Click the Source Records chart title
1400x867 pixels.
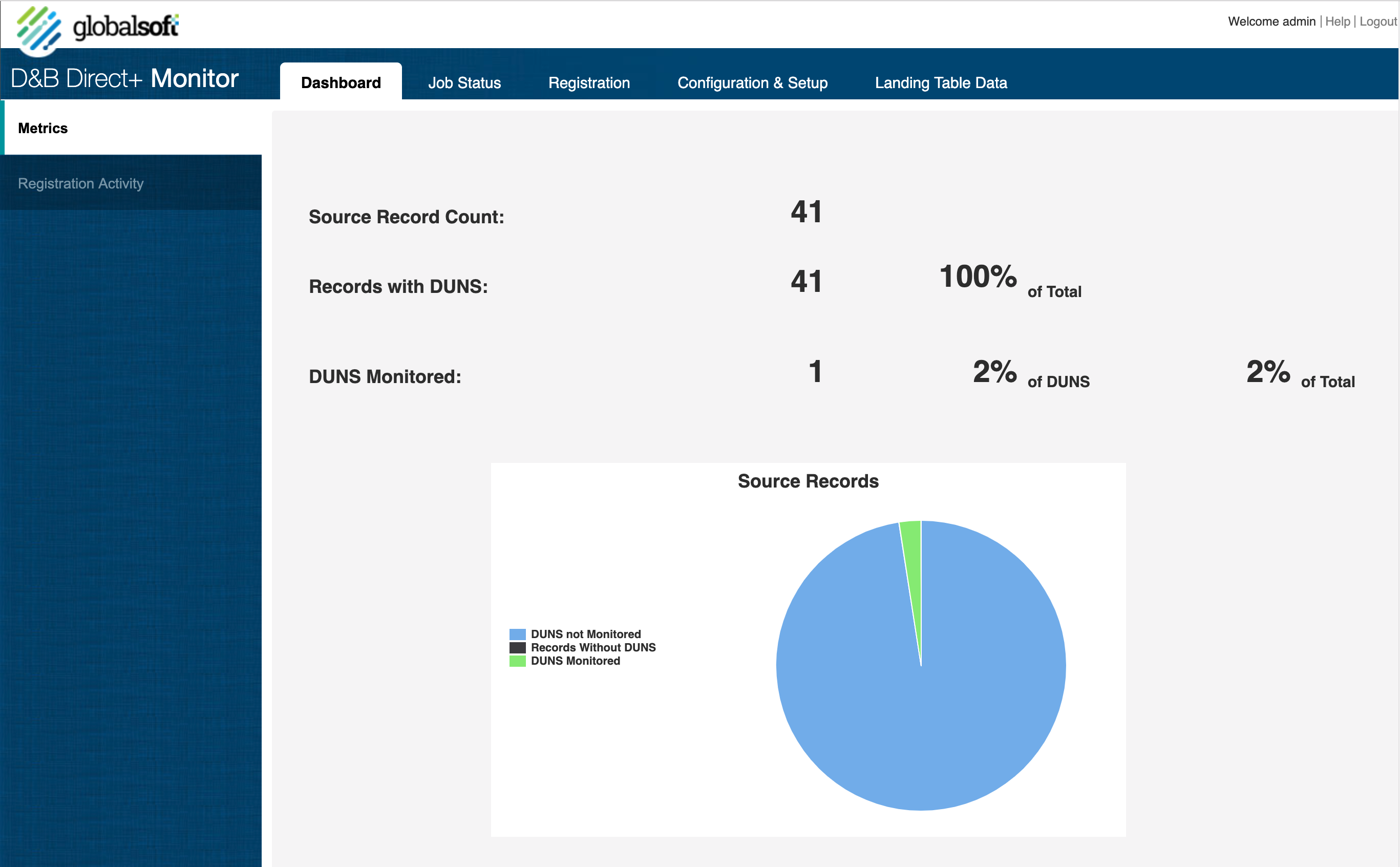tap(808, 481)
